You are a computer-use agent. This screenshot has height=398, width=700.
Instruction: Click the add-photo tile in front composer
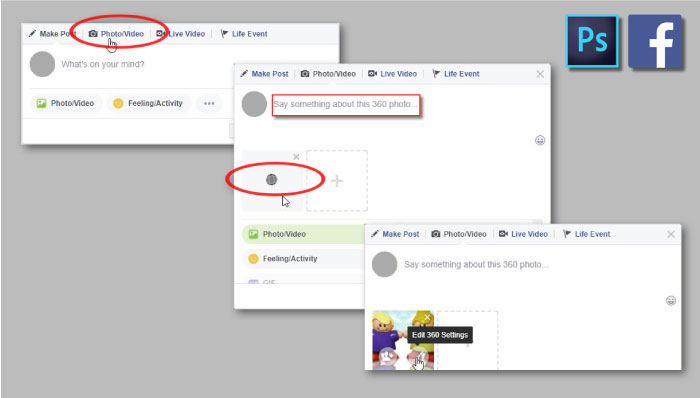(x=468, y=340)
